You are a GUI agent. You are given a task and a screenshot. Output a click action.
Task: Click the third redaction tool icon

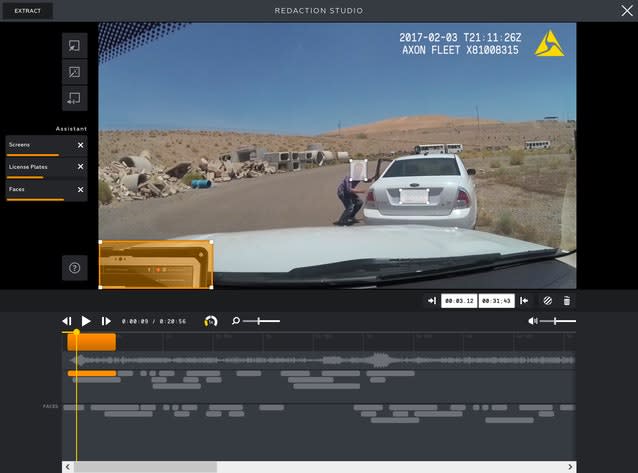click(74, 98)
